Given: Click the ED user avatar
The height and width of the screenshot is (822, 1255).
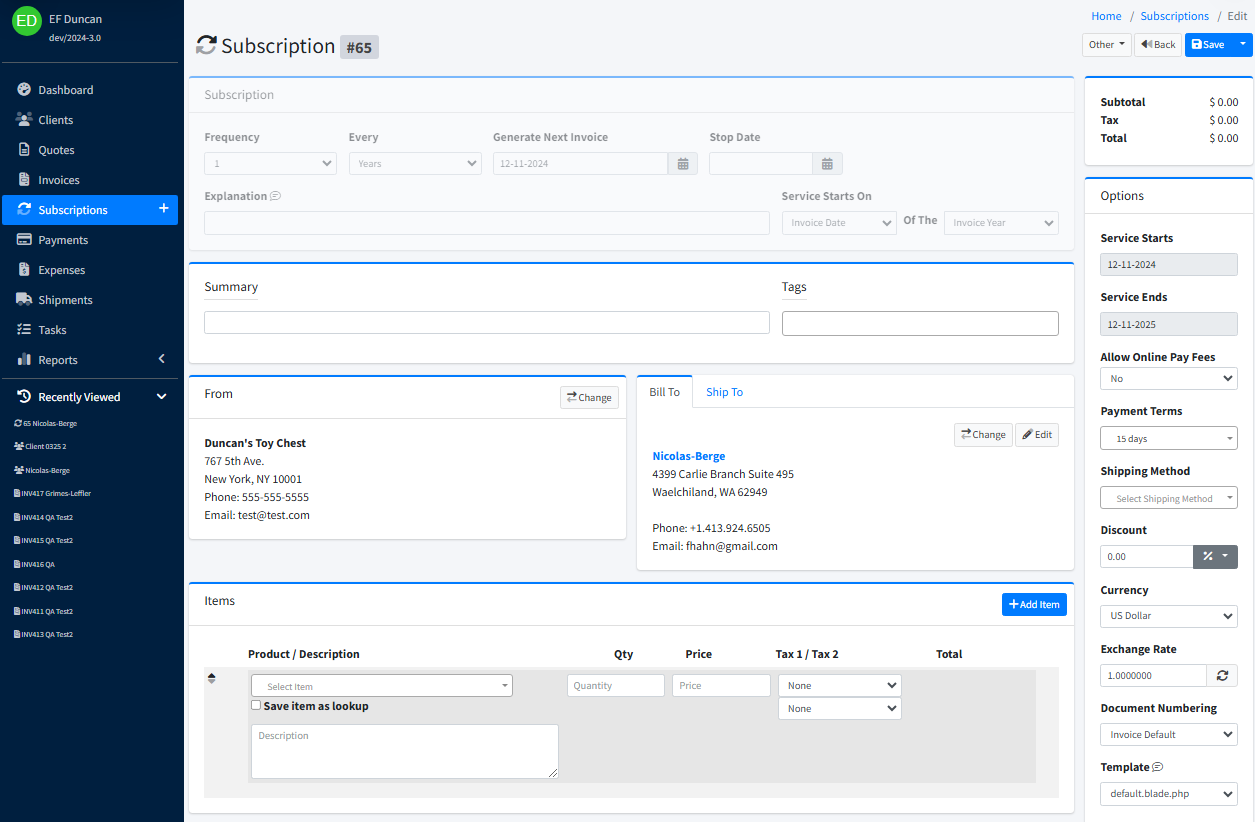Looking at the screenshot, I should click(26, 20).
